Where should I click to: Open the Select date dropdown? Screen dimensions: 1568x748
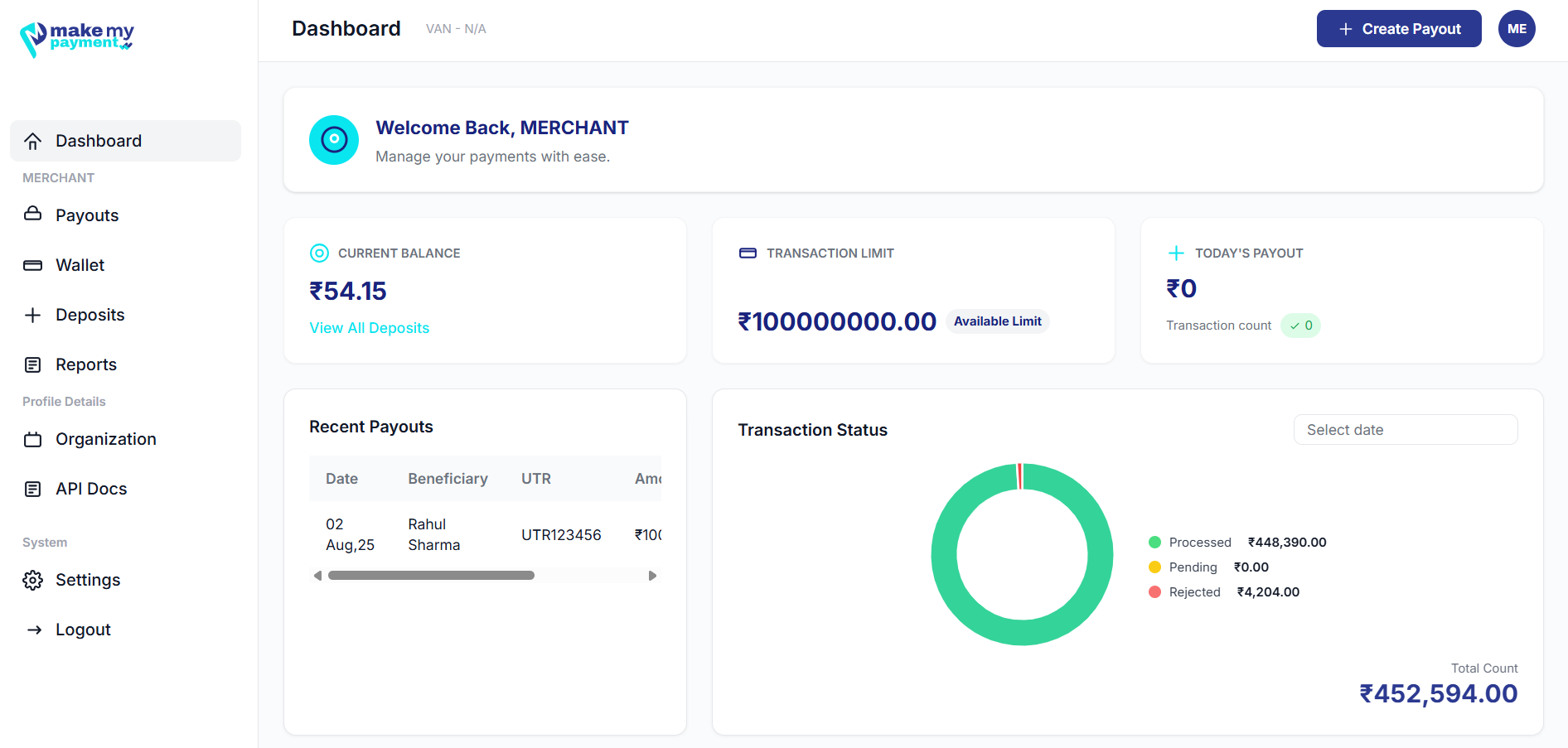[1405, 429]
